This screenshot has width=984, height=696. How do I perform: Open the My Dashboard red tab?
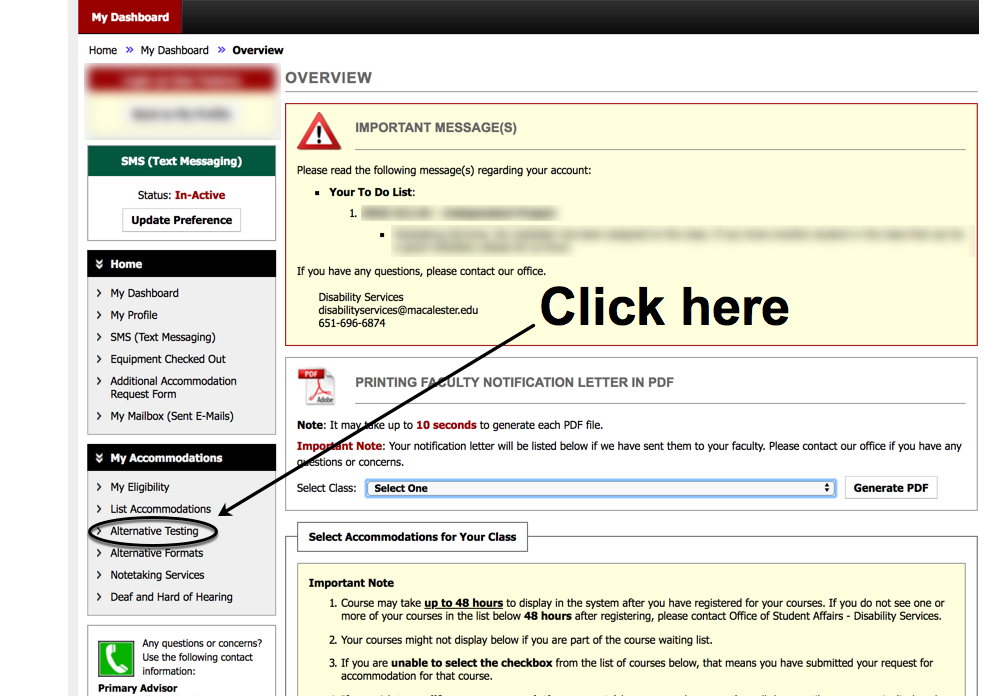[130, 17]
